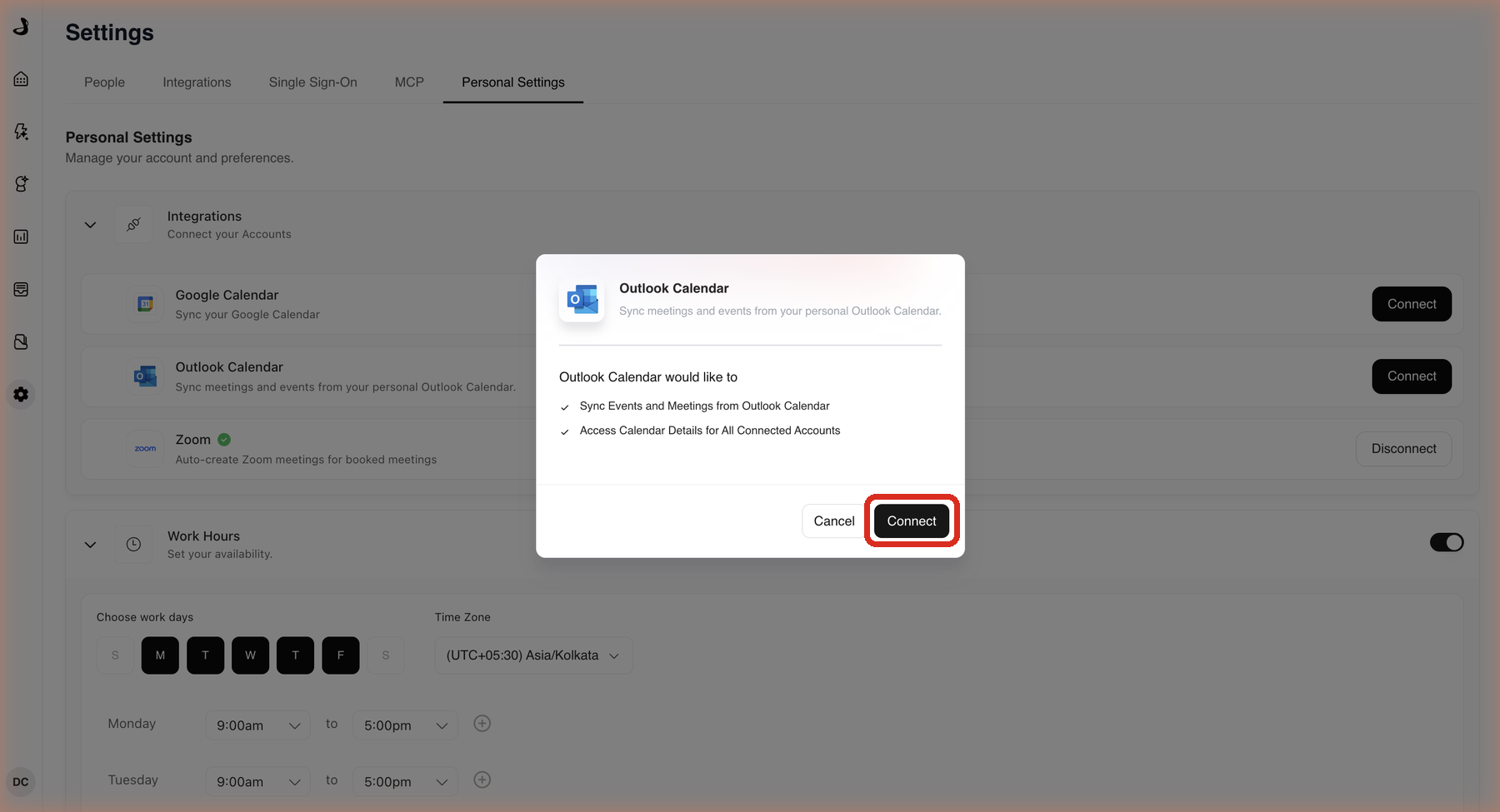Open Monday start time dropdown
Screen dimensions: 1500x812
257,725
